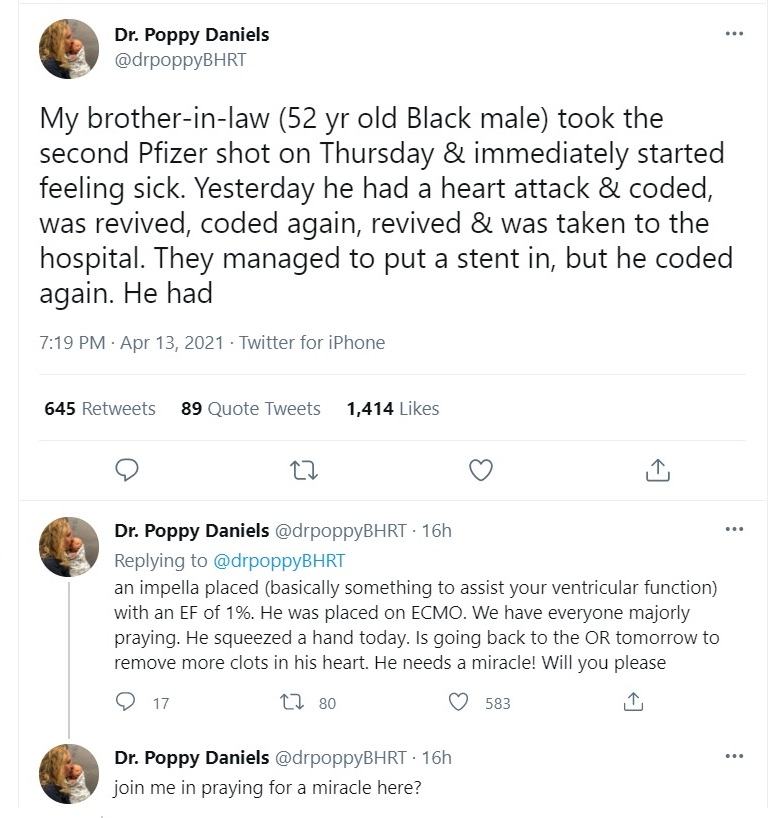View the 1,414 Likes list
Viewport: 780px width, 818px height.
[393, 408]
